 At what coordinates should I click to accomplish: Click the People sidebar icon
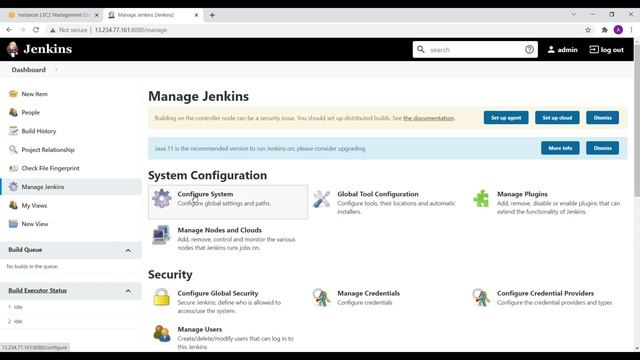pos(13,112)
